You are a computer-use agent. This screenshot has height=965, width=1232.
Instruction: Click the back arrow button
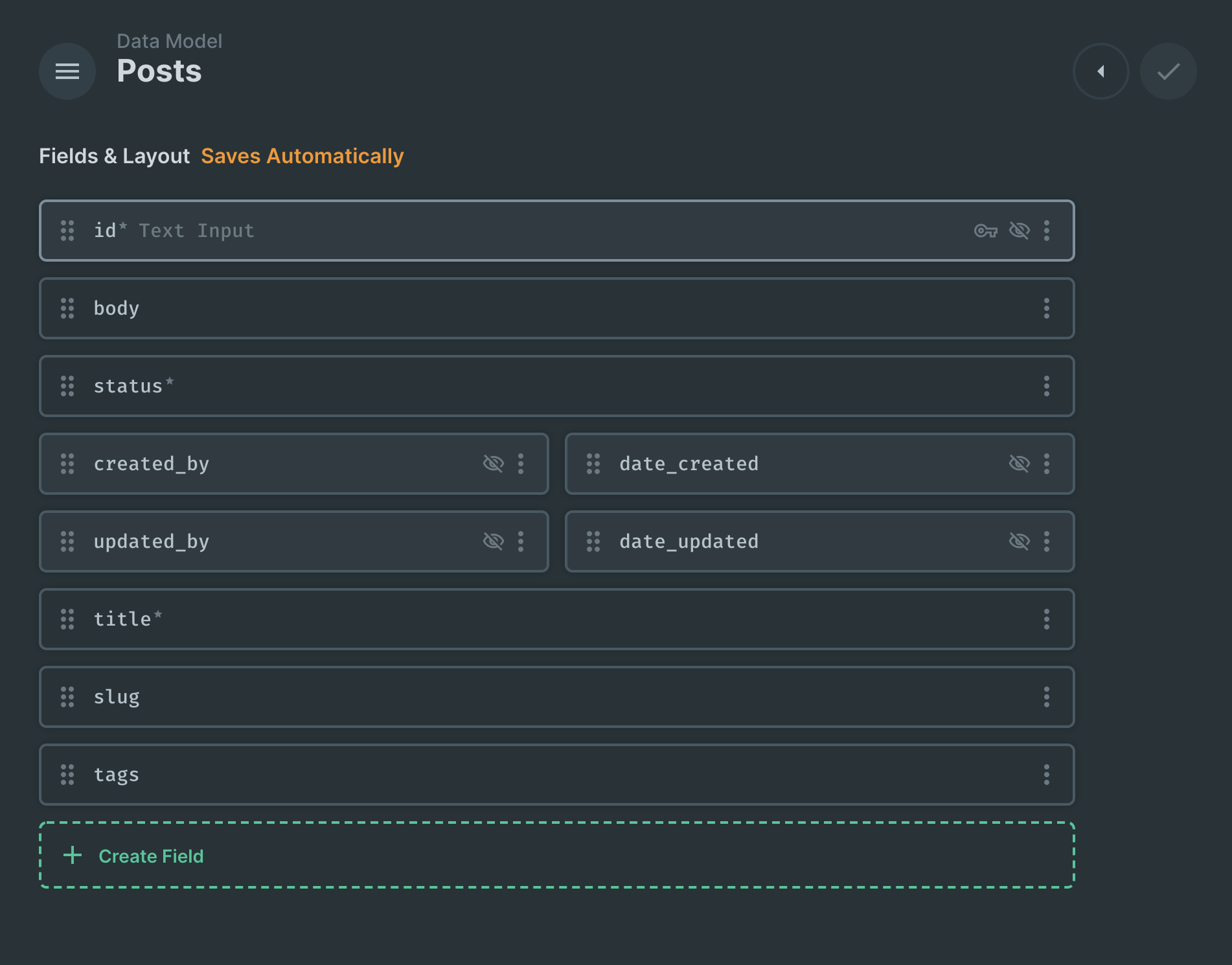(1101, 71)
